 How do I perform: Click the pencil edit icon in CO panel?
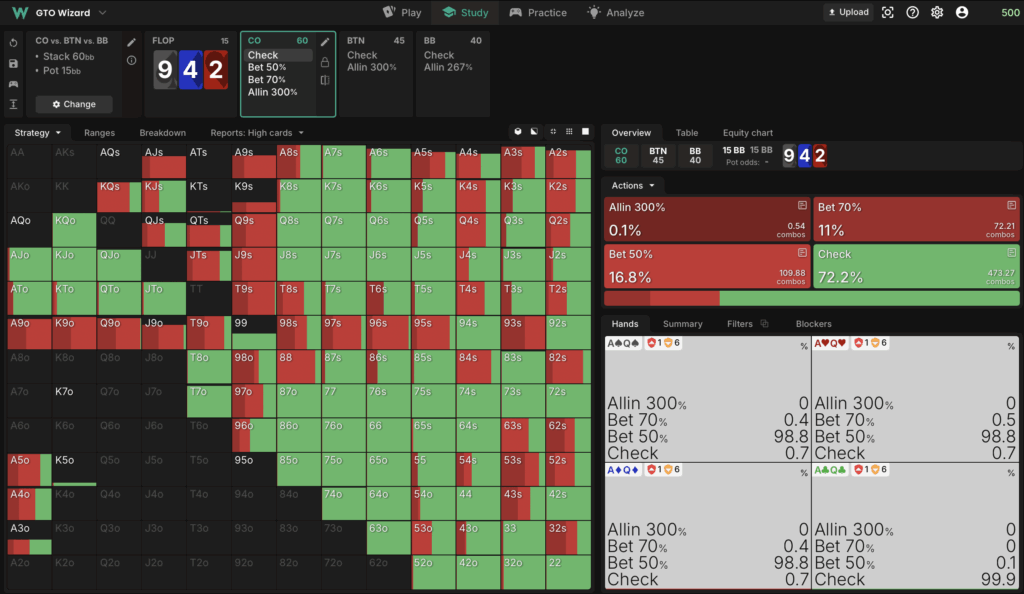point(325,42)
